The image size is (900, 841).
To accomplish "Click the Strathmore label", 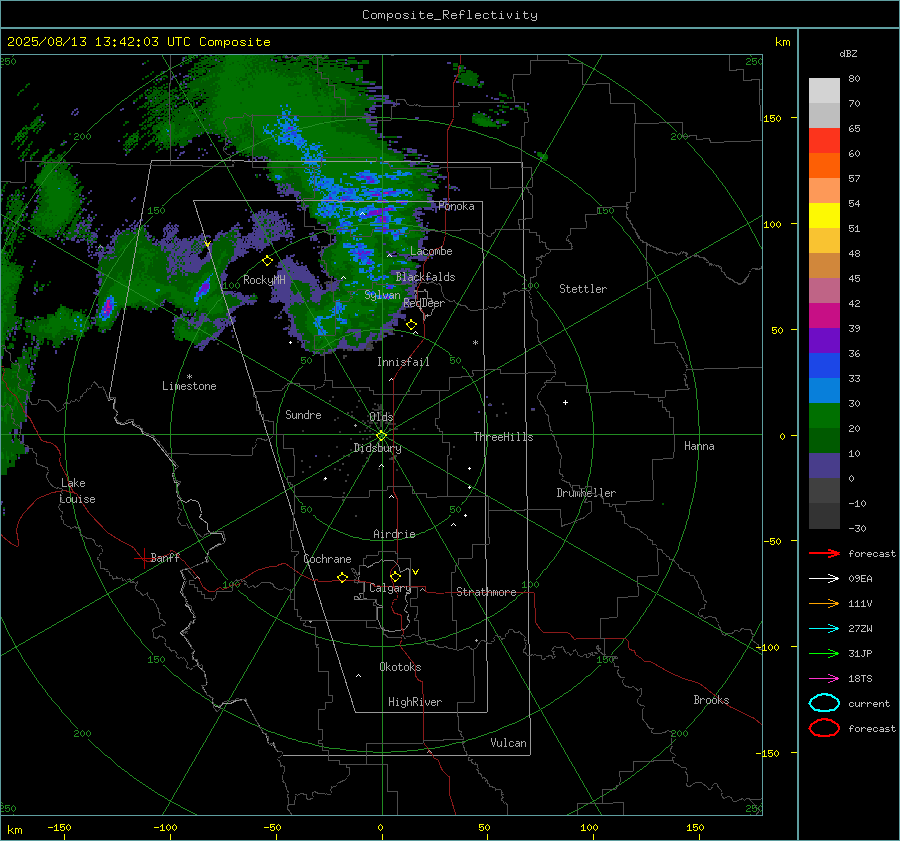I will coord(486,592).
